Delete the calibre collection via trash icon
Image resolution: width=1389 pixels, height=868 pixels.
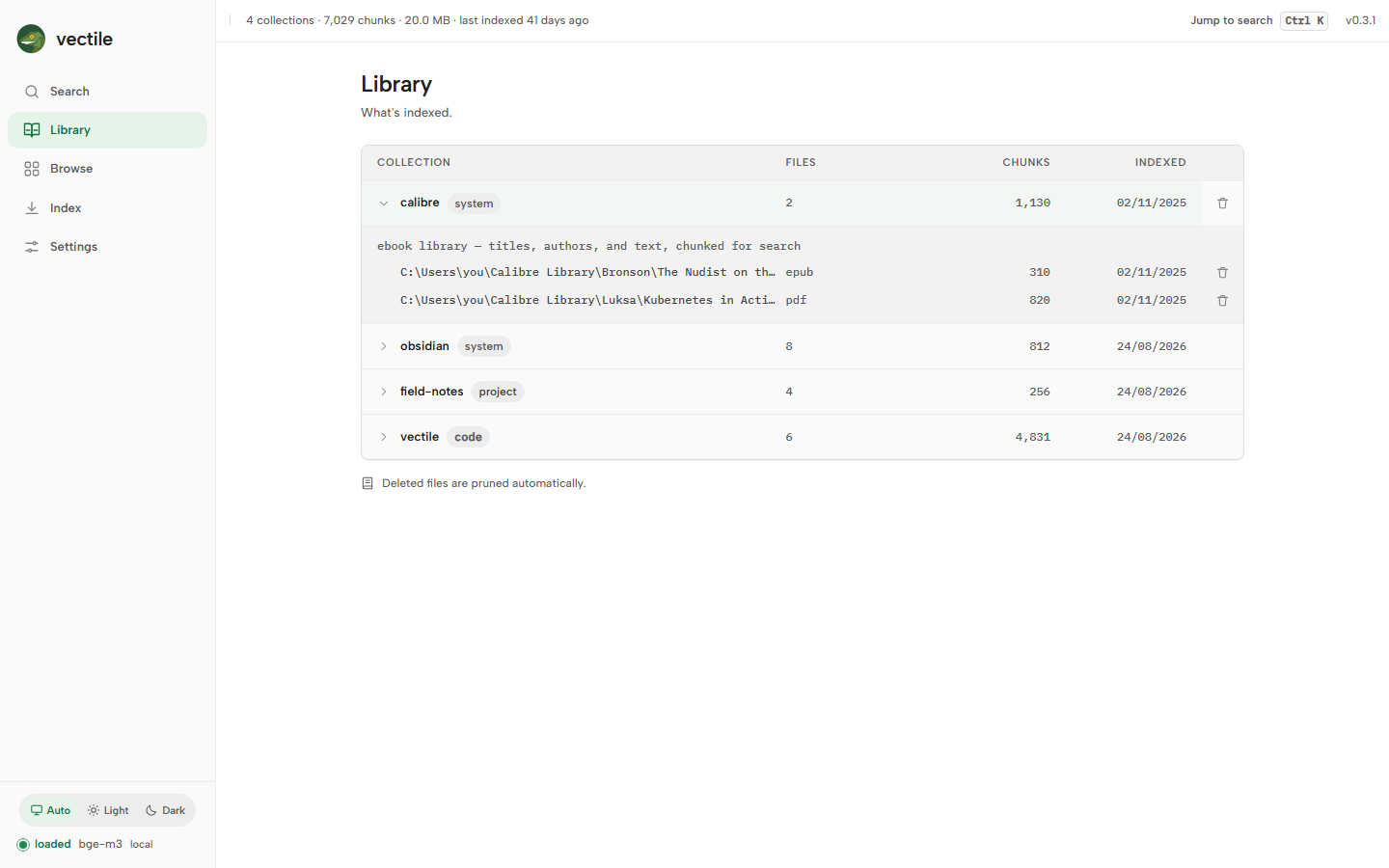[x=1222, y=203]
